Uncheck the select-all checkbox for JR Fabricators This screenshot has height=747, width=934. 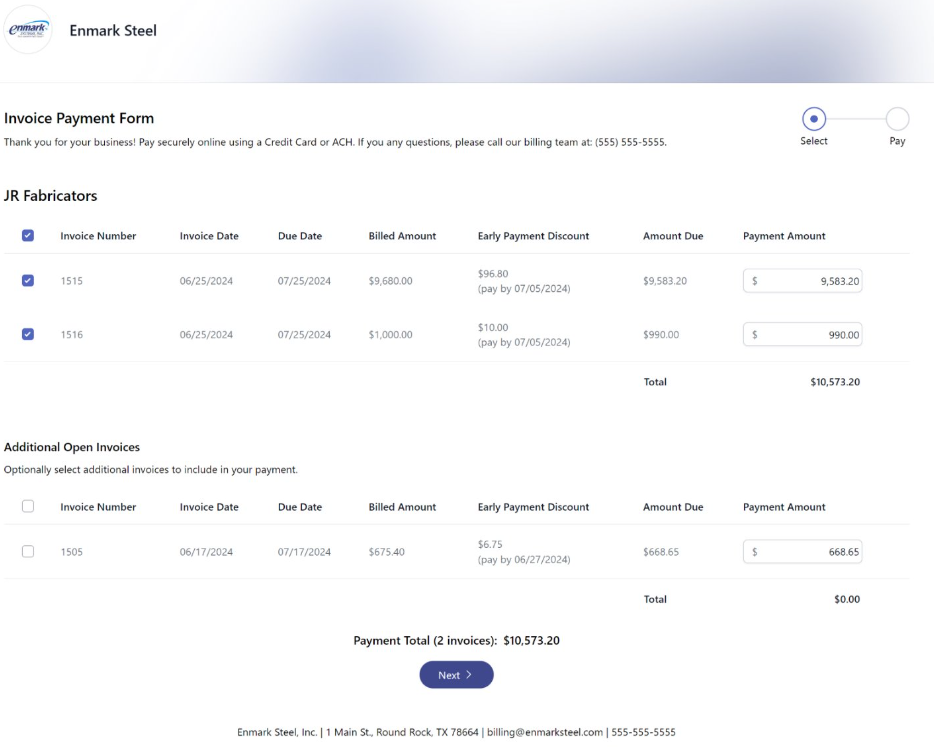click(28, 235)
